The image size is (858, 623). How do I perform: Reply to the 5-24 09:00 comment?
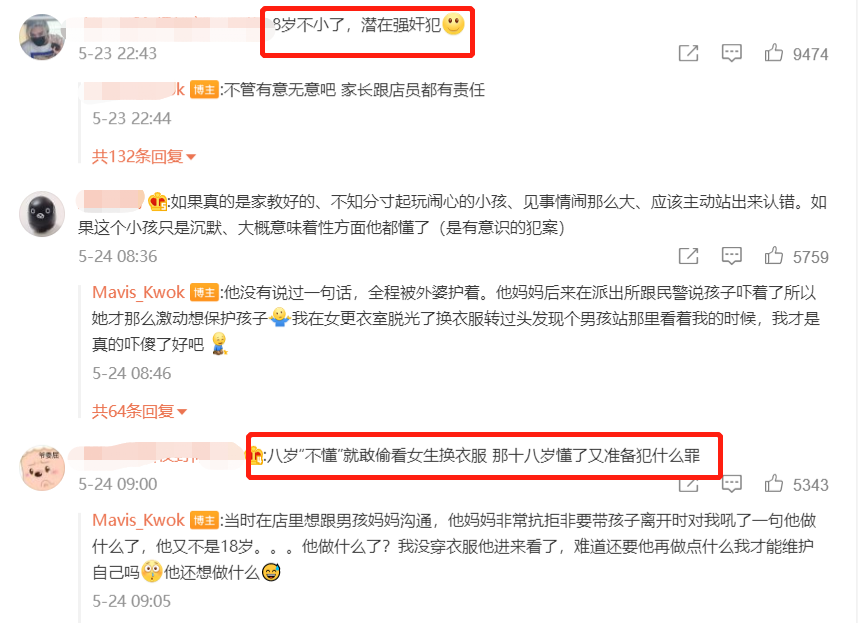click(x=732, y=484)
